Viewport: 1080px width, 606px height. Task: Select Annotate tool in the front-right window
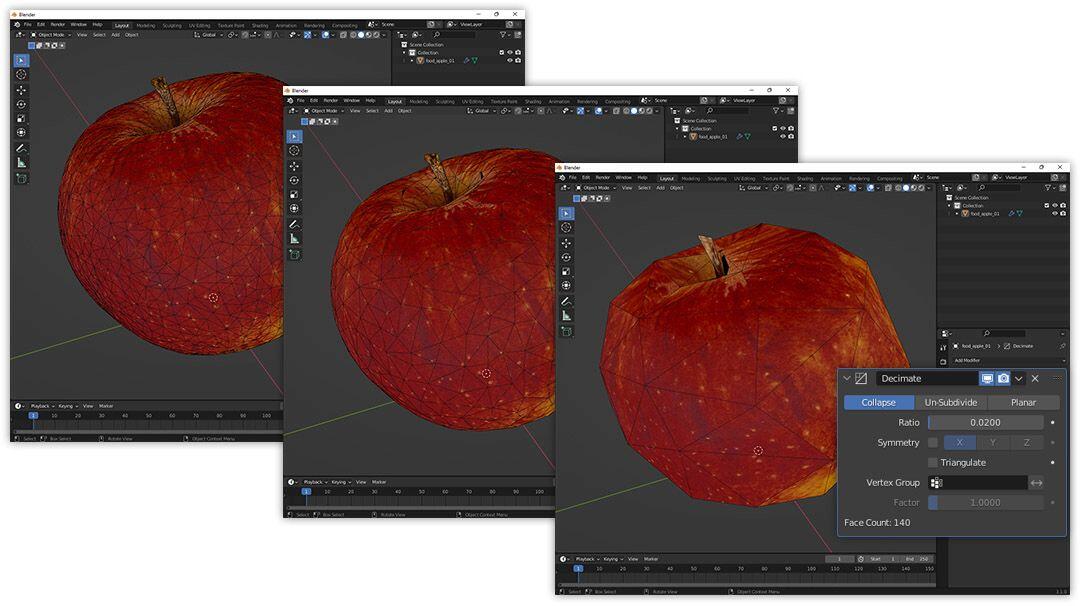[566, 301]
